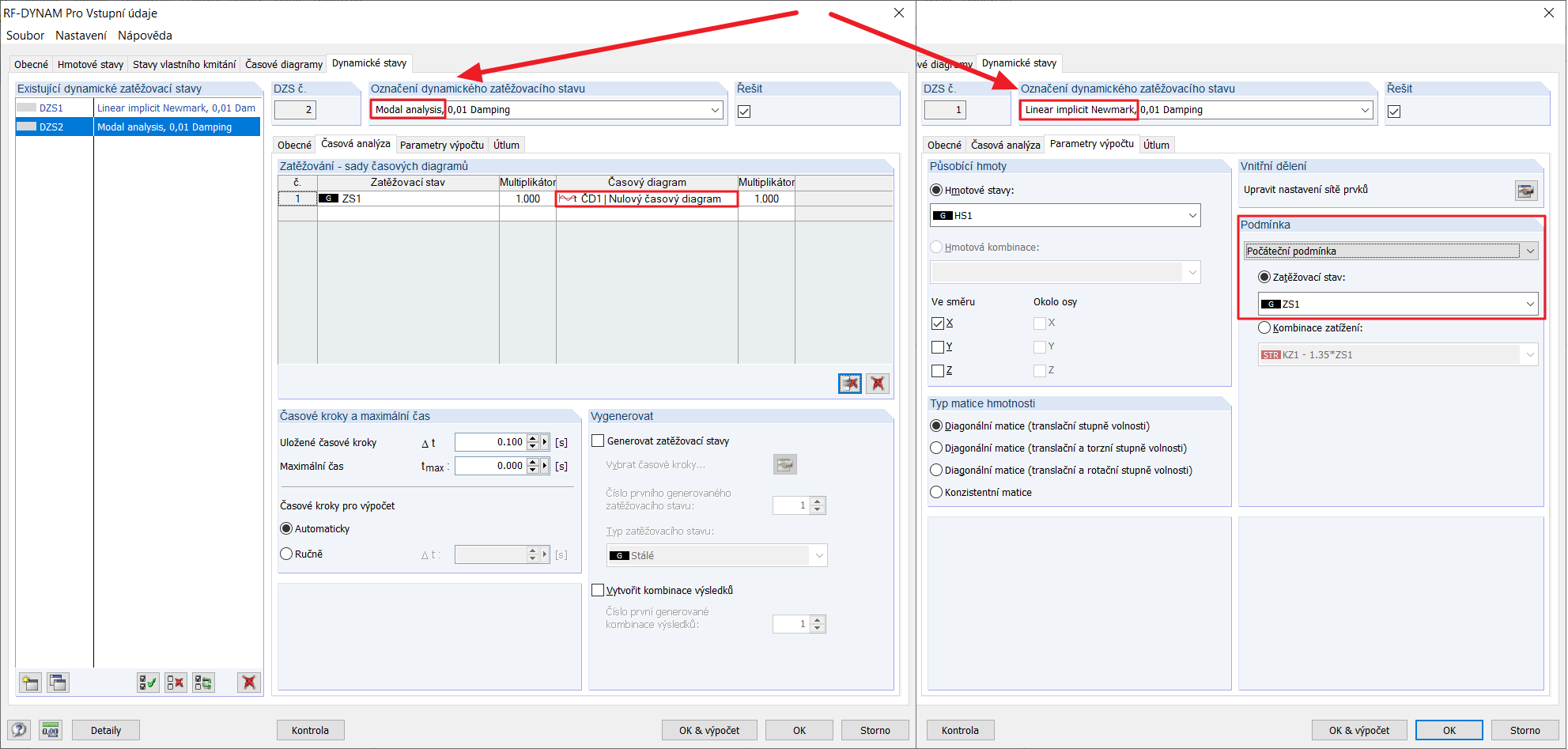Select the Konzistentní matice option
This screenshot has height=749, width=1568.
pos(936,492)
